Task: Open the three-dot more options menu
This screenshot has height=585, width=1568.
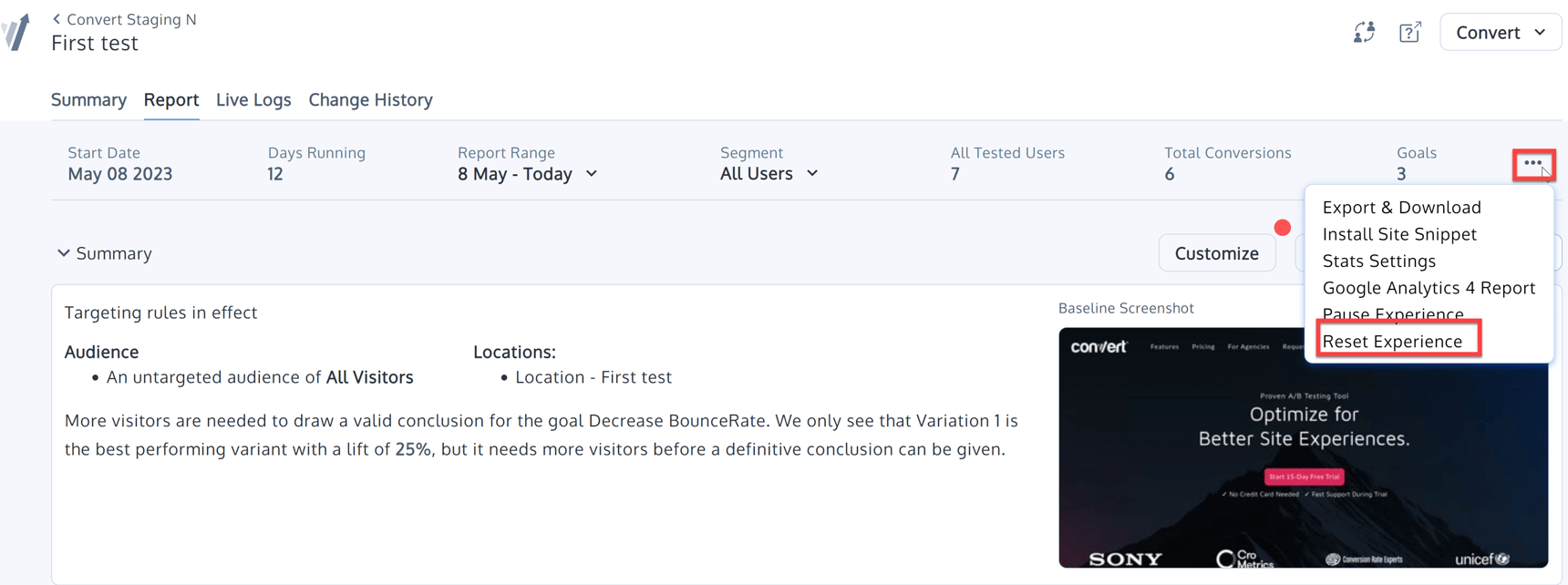Action: tap(1532, 164)
